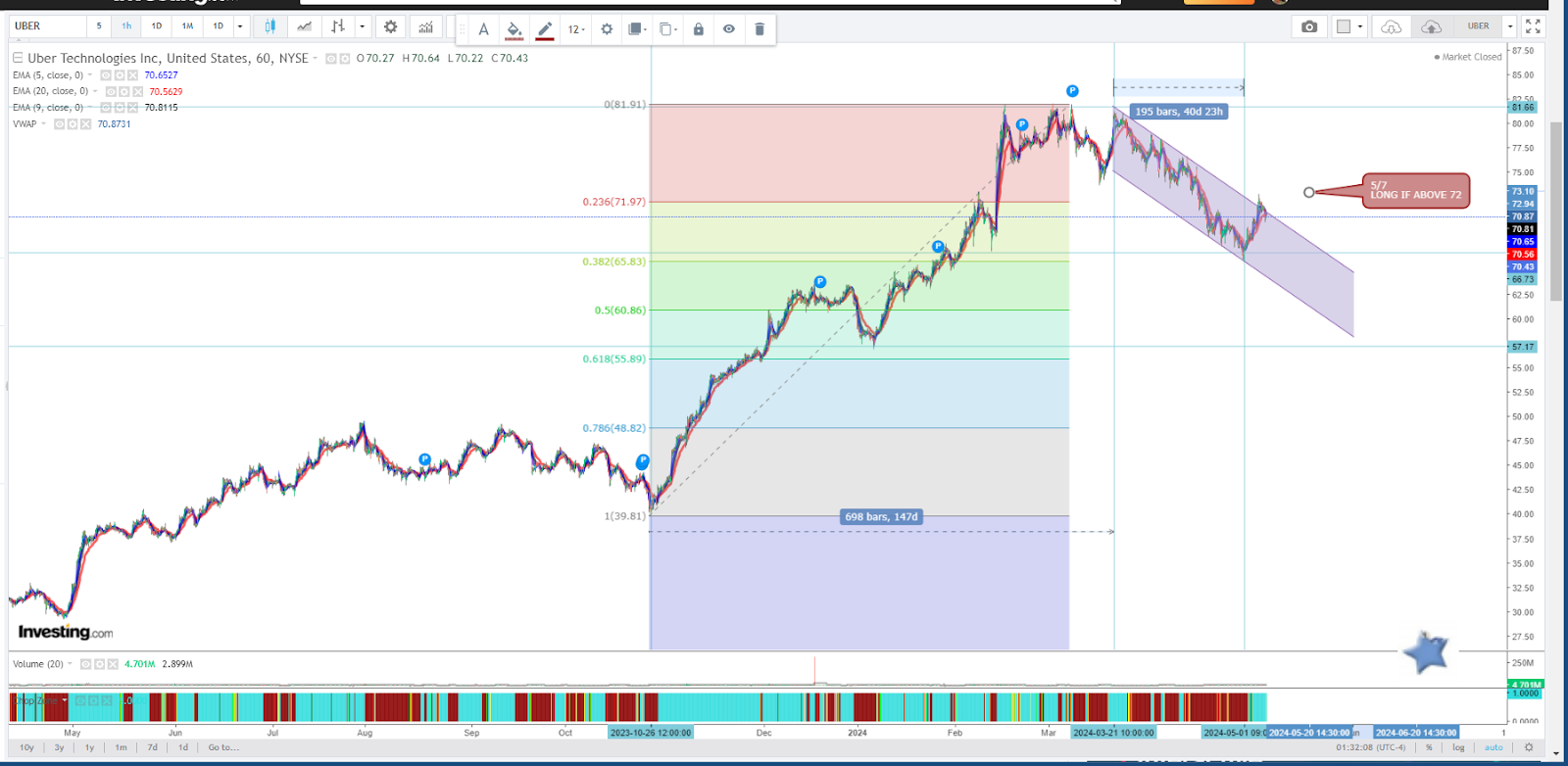Viewport: 1568px width, 766px height.
Task: Delete selected drawing with trash icon
Action: 759,29
